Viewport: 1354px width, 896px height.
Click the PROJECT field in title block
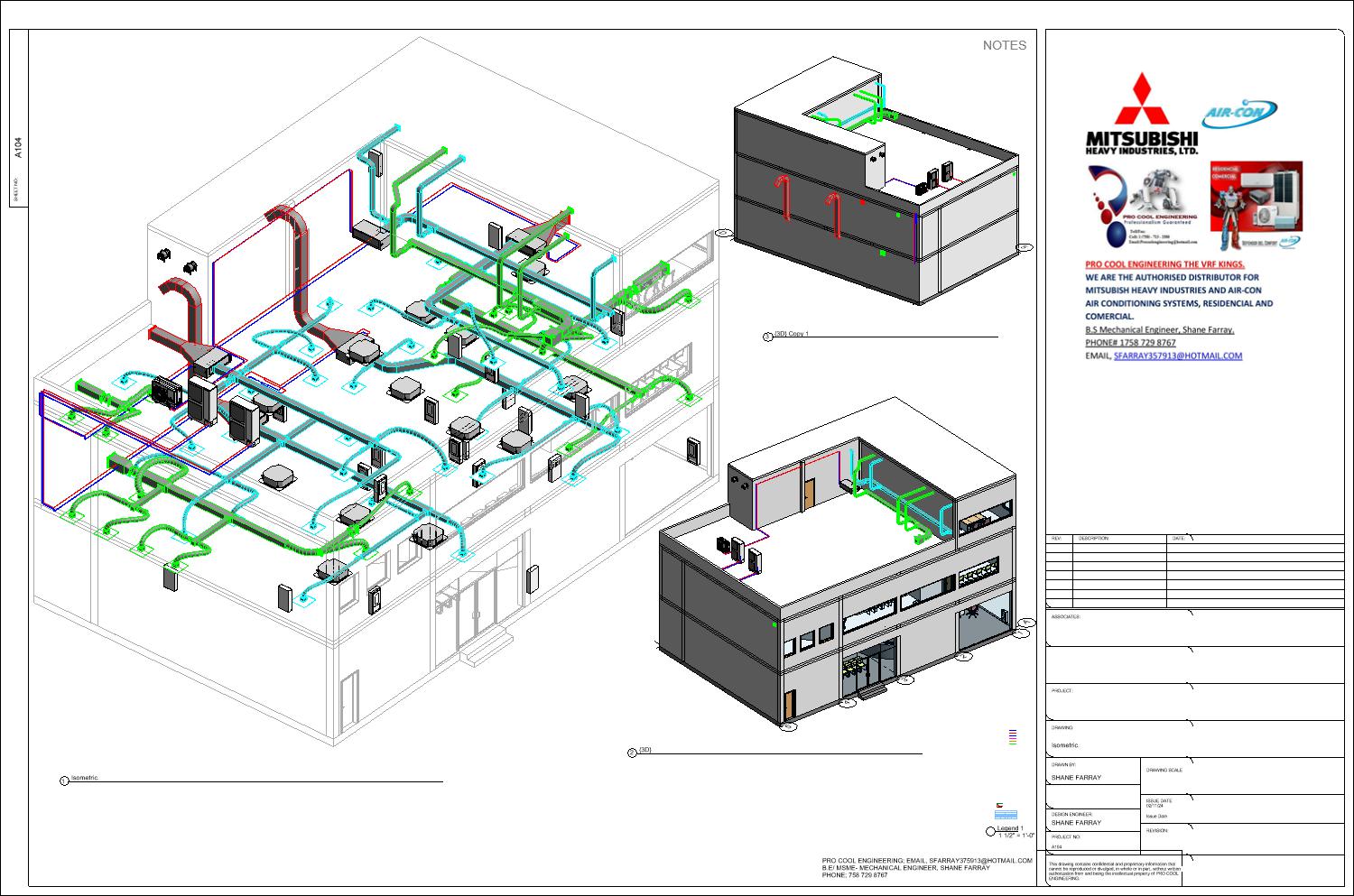[1194, 702]
